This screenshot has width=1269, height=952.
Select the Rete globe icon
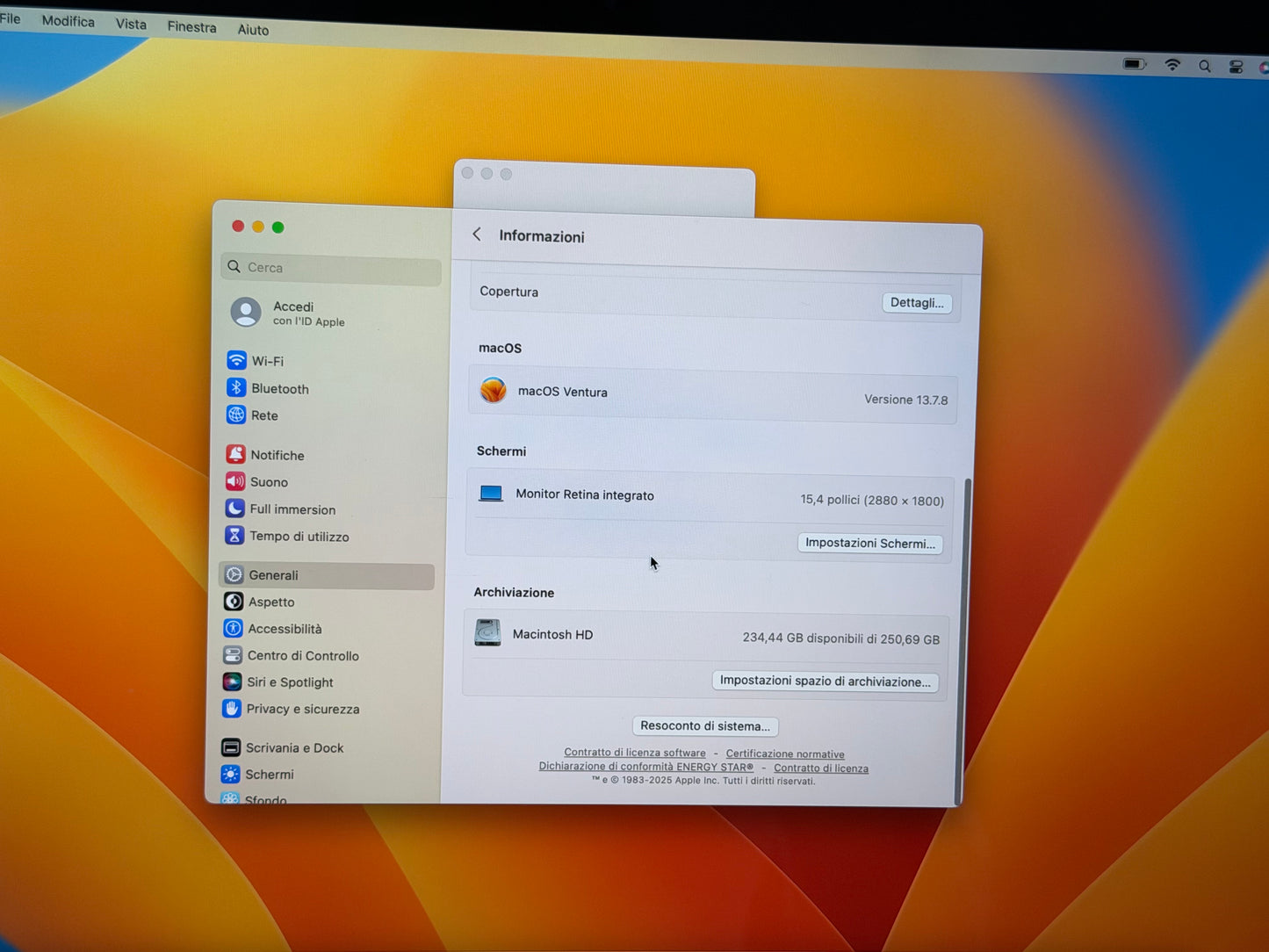pos(235,415)
